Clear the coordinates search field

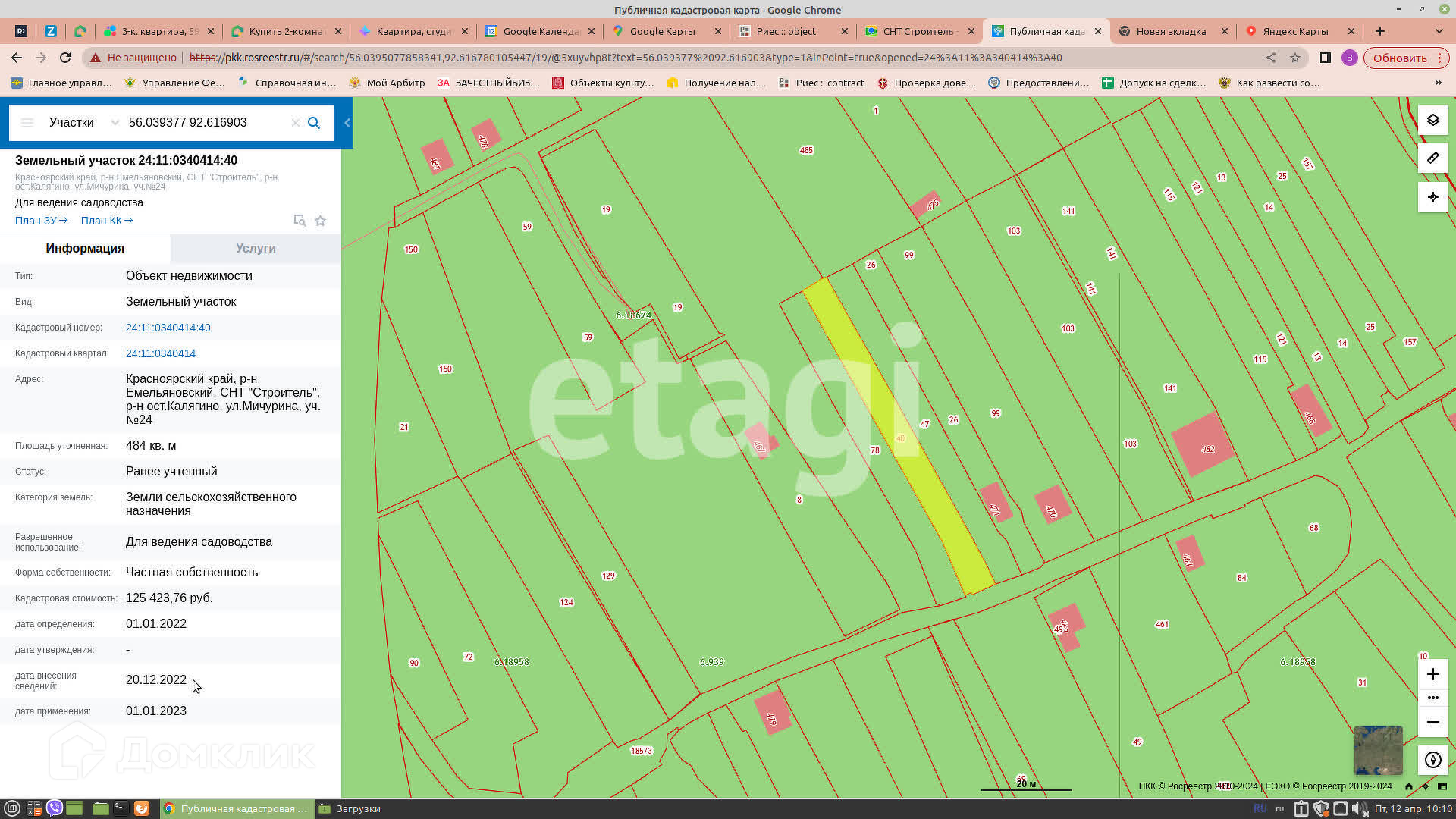(x=296, y=123)
